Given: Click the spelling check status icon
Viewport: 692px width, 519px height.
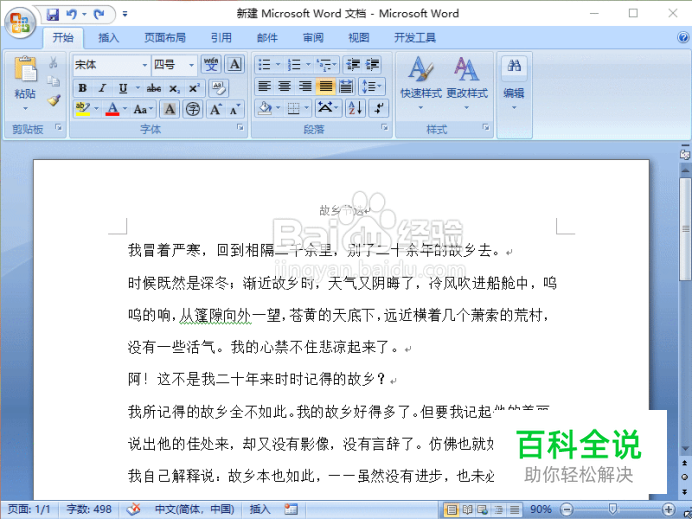Looking at the screenshot, I should 133,509.
